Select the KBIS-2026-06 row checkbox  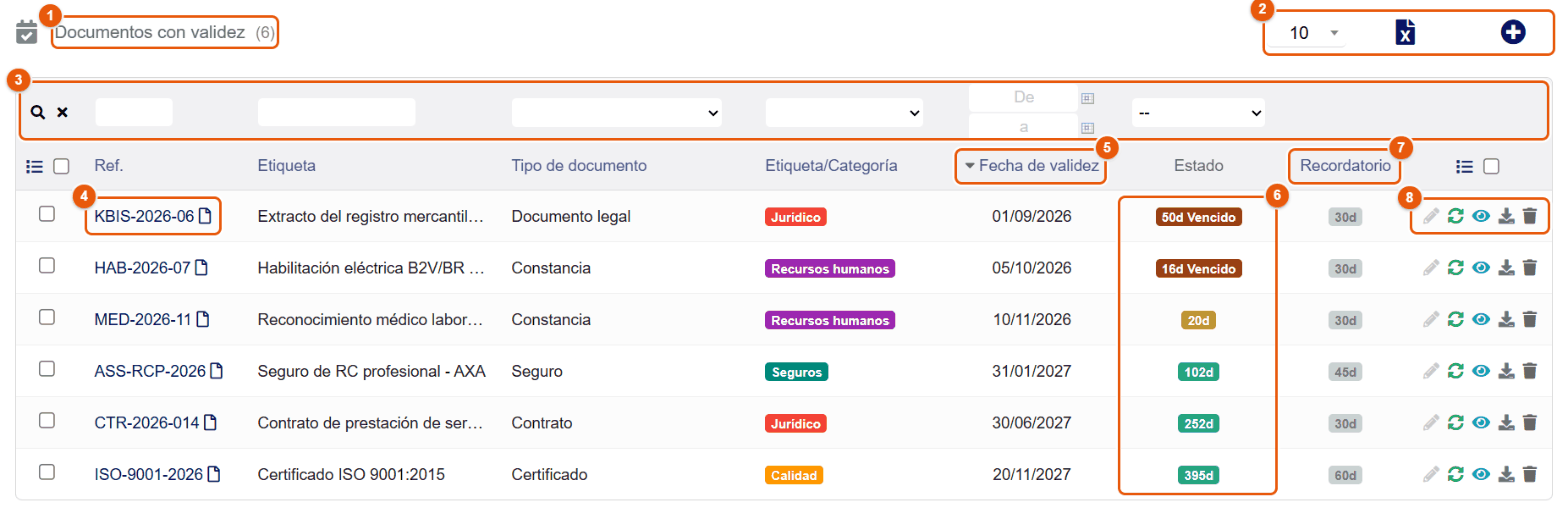coord(46,214)
